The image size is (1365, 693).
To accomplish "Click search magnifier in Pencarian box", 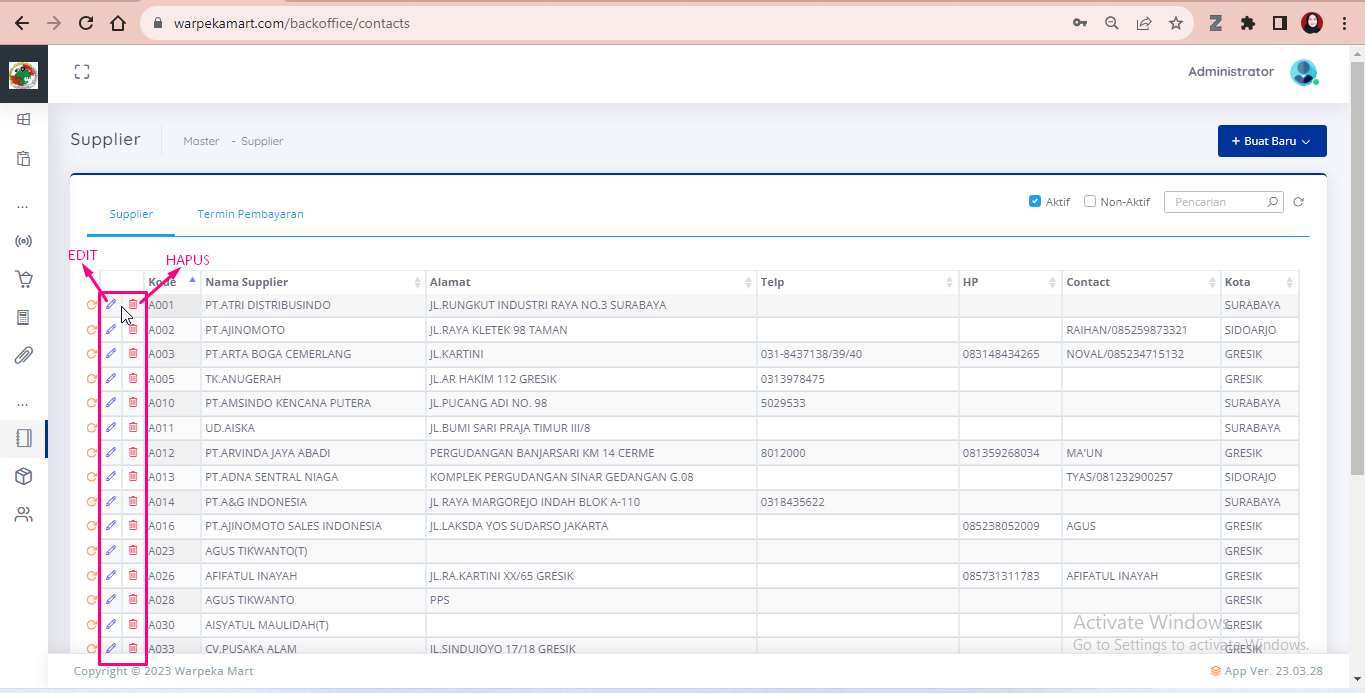I will click(1272, 202).
